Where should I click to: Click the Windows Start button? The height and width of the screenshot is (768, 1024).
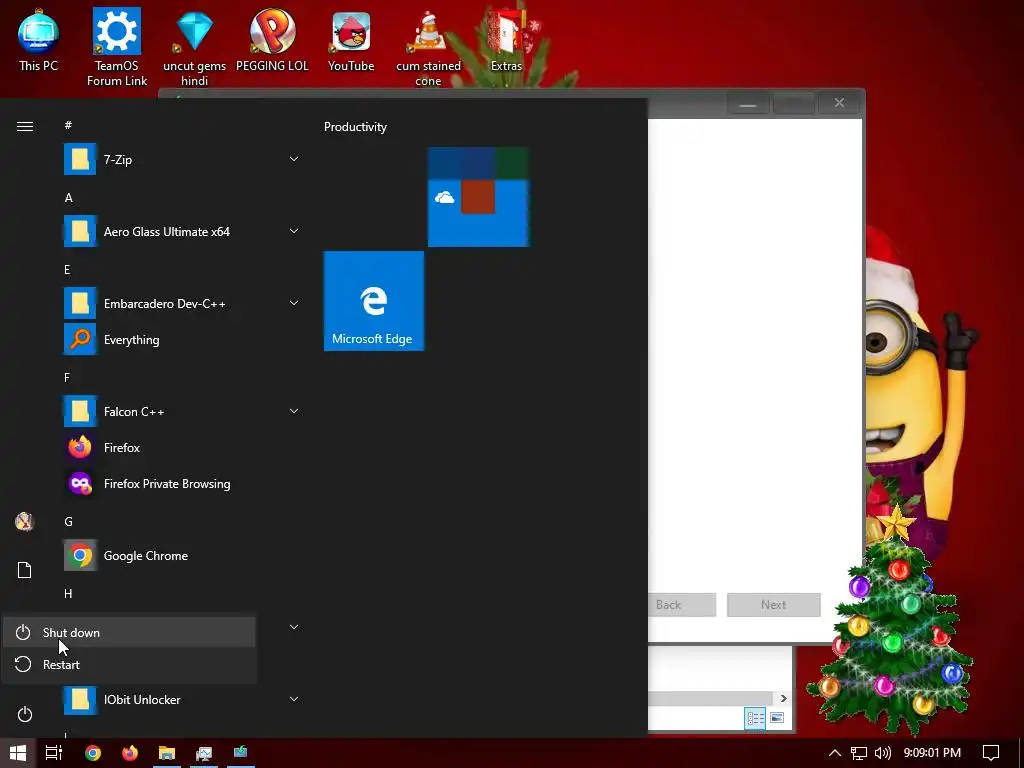pyautogui.click(x=18, y=753)
